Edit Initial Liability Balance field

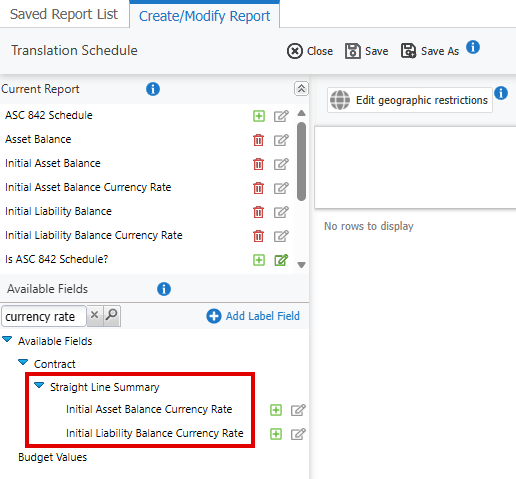pyautogui.click(x=281, y=212)
